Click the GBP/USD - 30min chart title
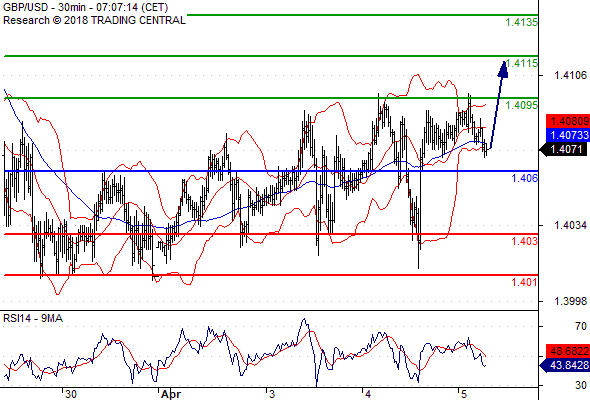 [x=85, y=7]
